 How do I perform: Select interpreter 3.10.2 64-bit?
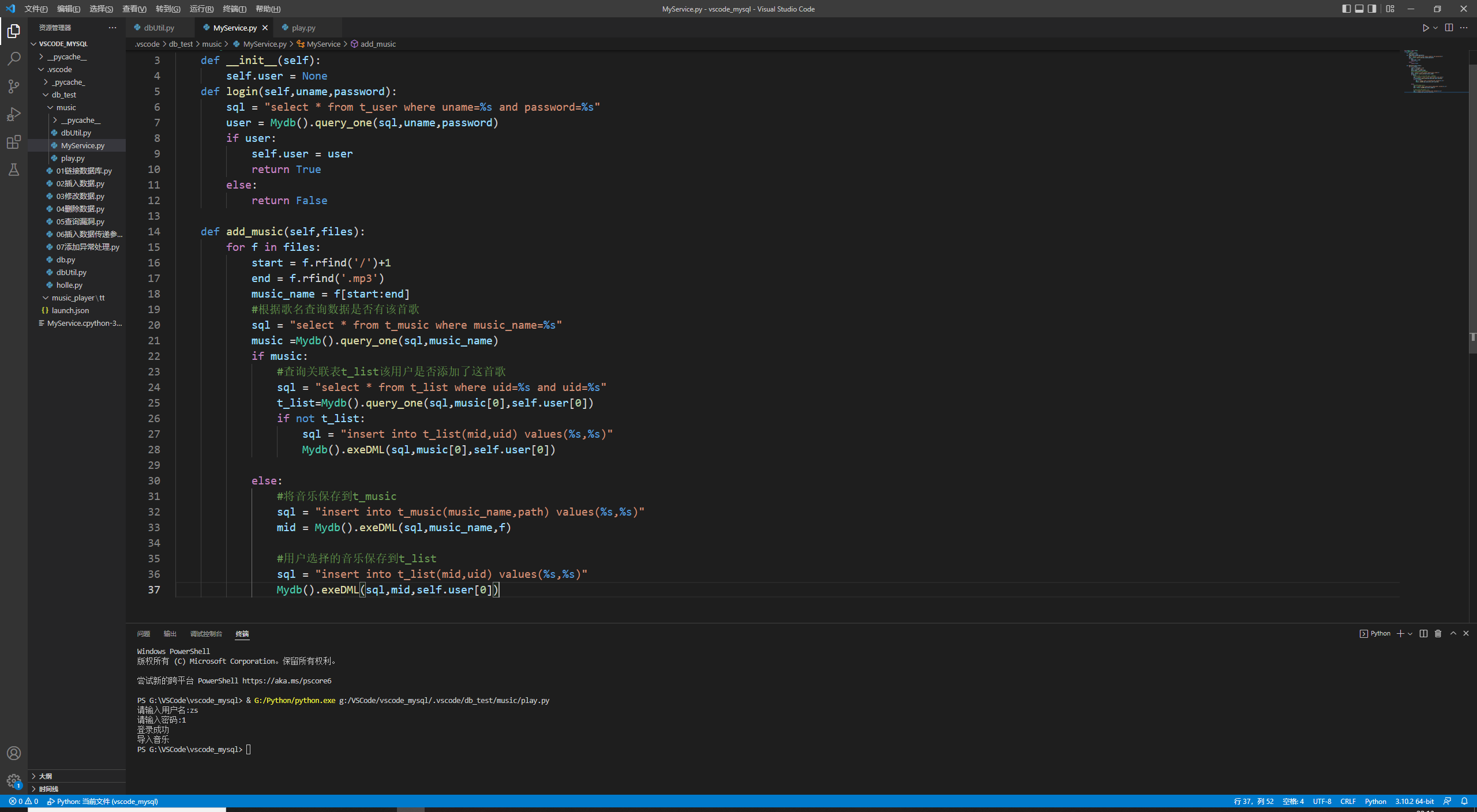1414,802
